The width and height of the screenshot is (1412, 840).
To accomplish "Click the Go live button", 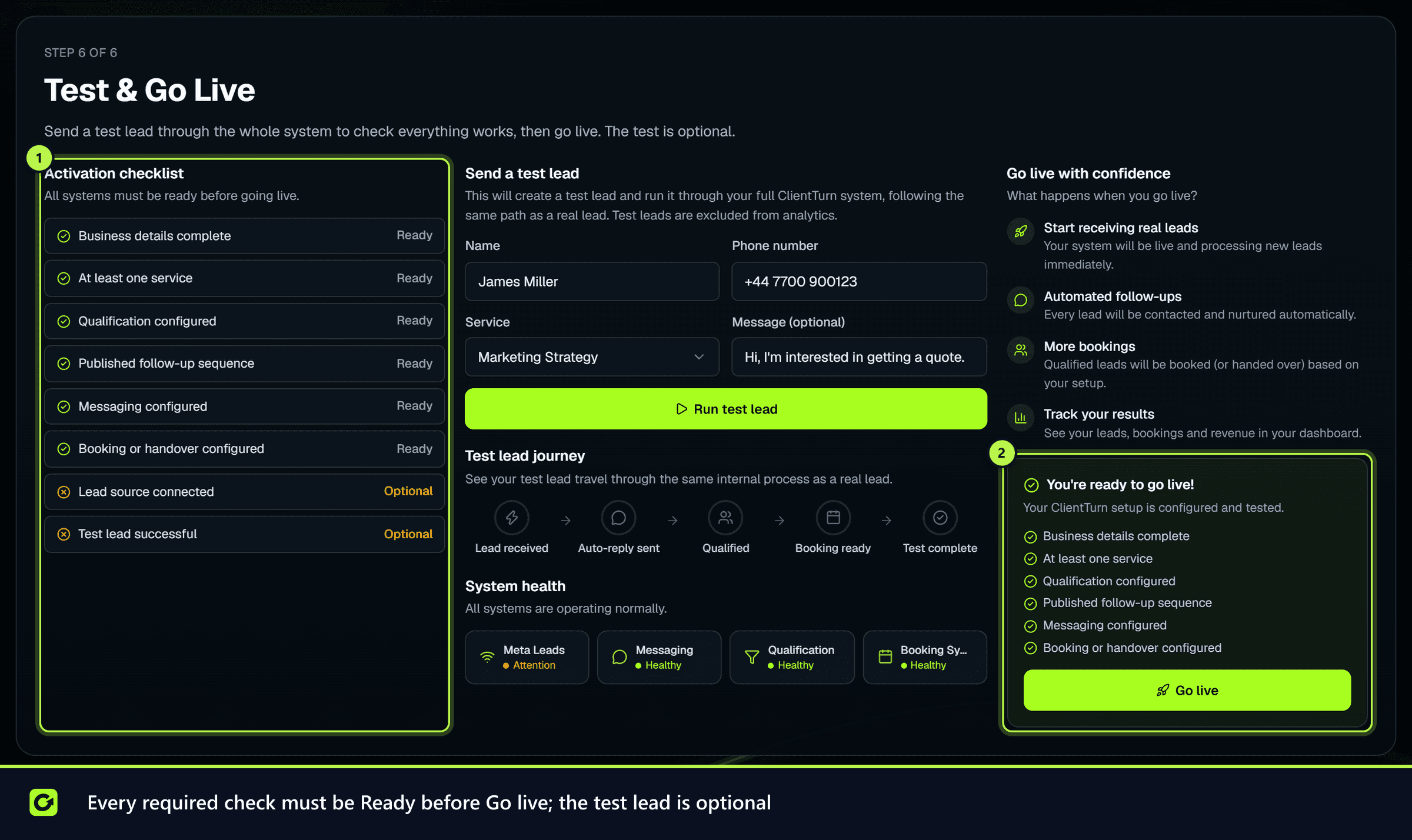I will [1187, 690].
